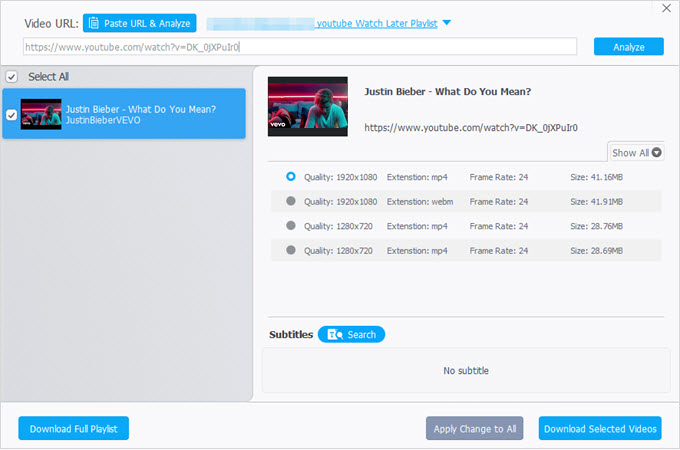The width and height of the screenshot is (680, 450).
Task: Select the Justin Bieber thumbnail in the list
Action: tap(41, 114)
